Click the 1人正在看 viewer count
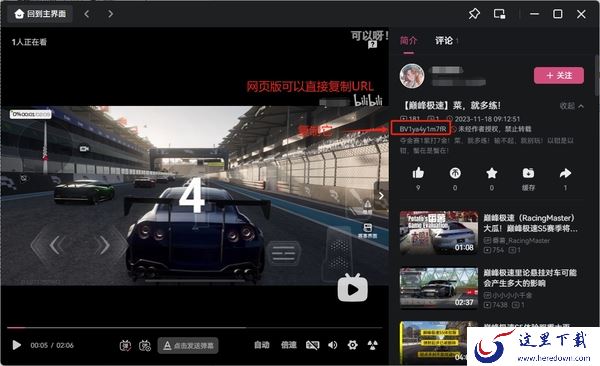The image size is (600, 366). [x=29, y=42]
